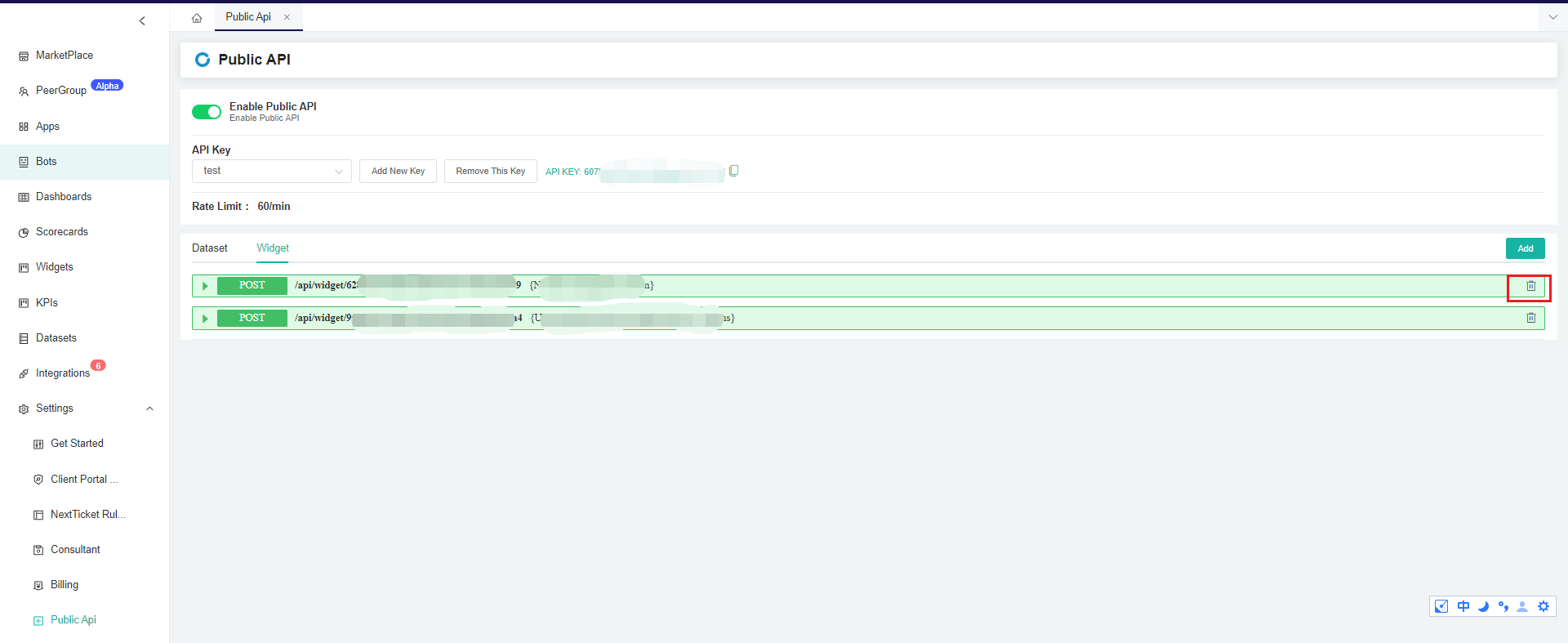This screenshot has width=1568, height=643.
Task: Collapse the Settings menu section
Action: [149, 409]
